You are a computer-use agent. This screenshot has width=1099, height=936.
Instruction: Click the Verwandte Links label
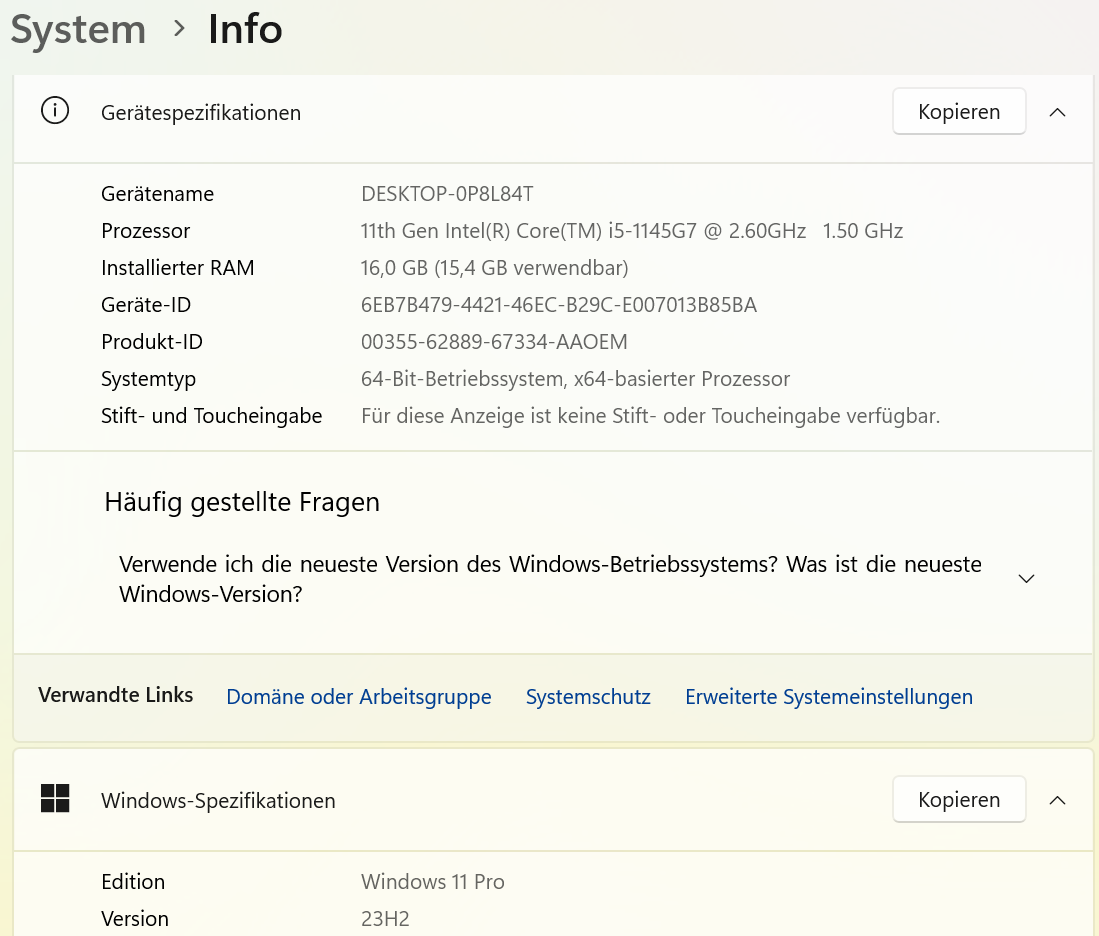click(116, 695)
